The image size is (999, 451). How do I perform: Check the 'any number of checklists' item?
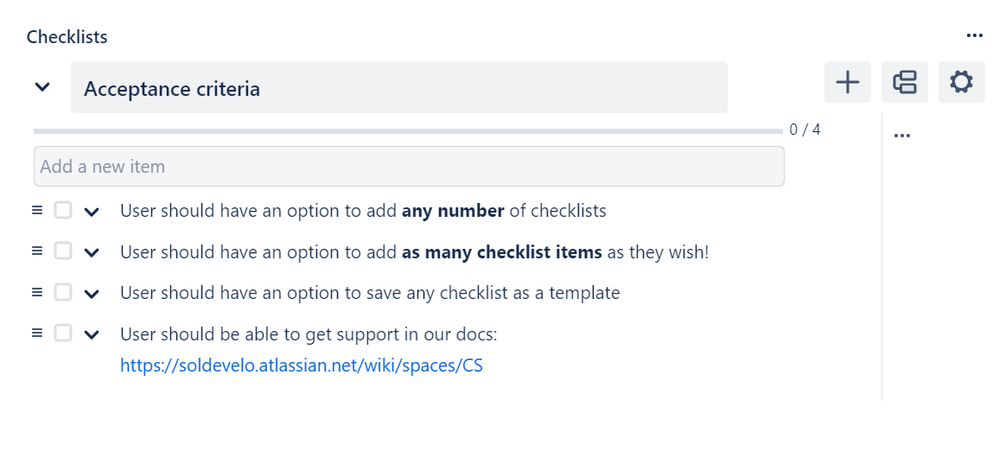tap(62, 210)
